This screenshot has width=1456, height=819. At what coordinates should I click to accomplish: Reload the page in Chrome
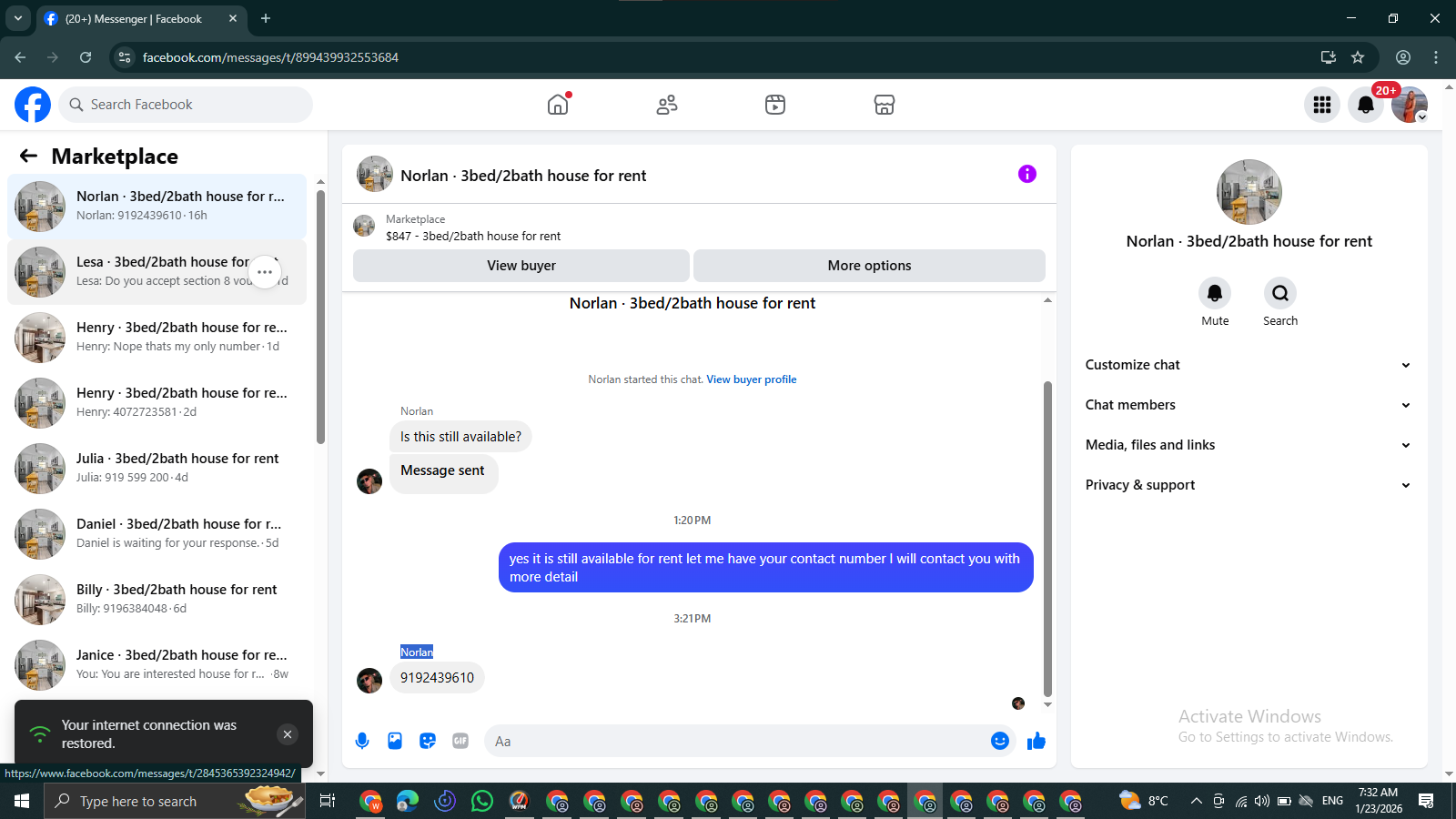click(x=86, y=57)
